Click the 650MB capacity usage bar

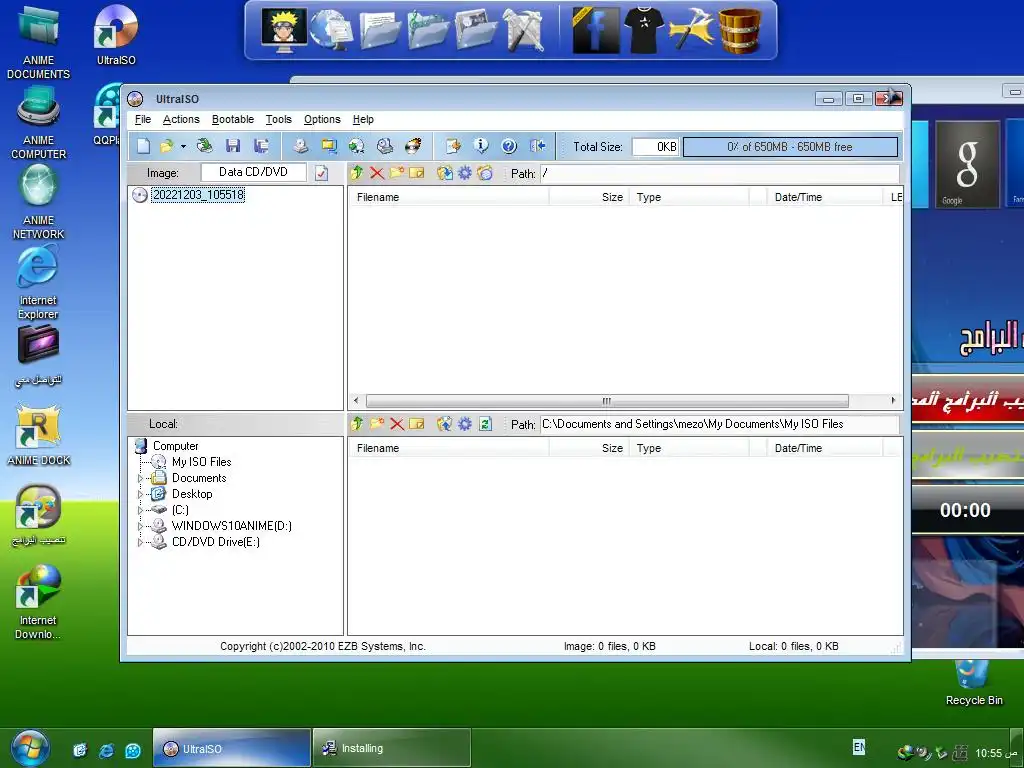click(x=790, y=147)
